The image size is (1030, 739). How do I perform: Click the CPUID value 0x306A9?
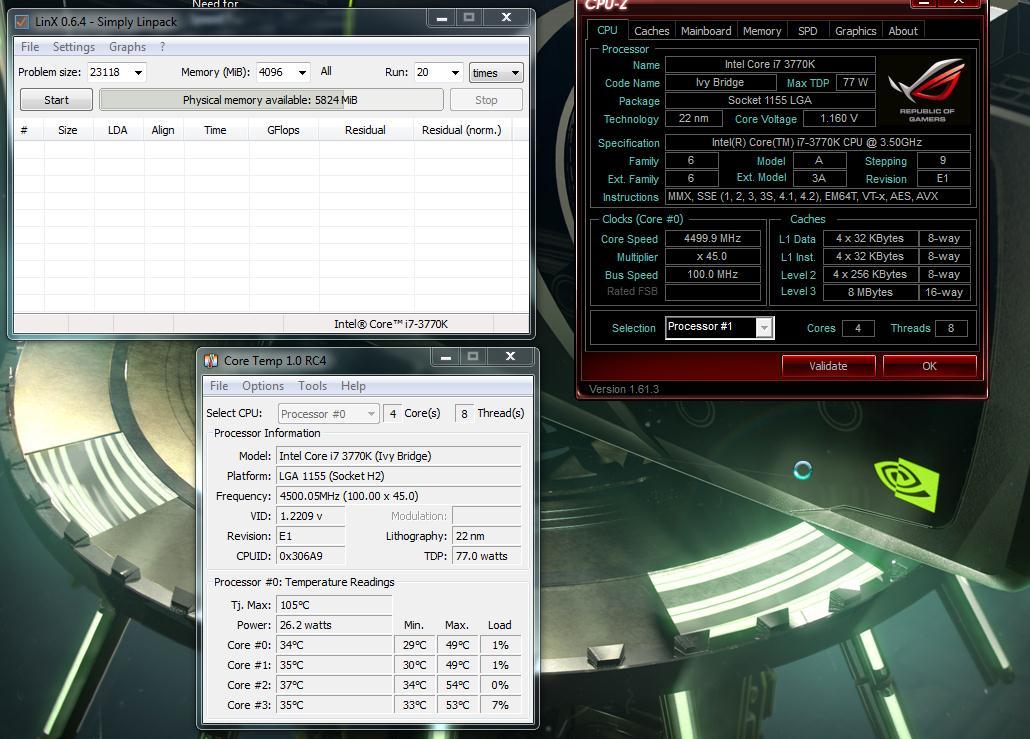click(310, 556)
